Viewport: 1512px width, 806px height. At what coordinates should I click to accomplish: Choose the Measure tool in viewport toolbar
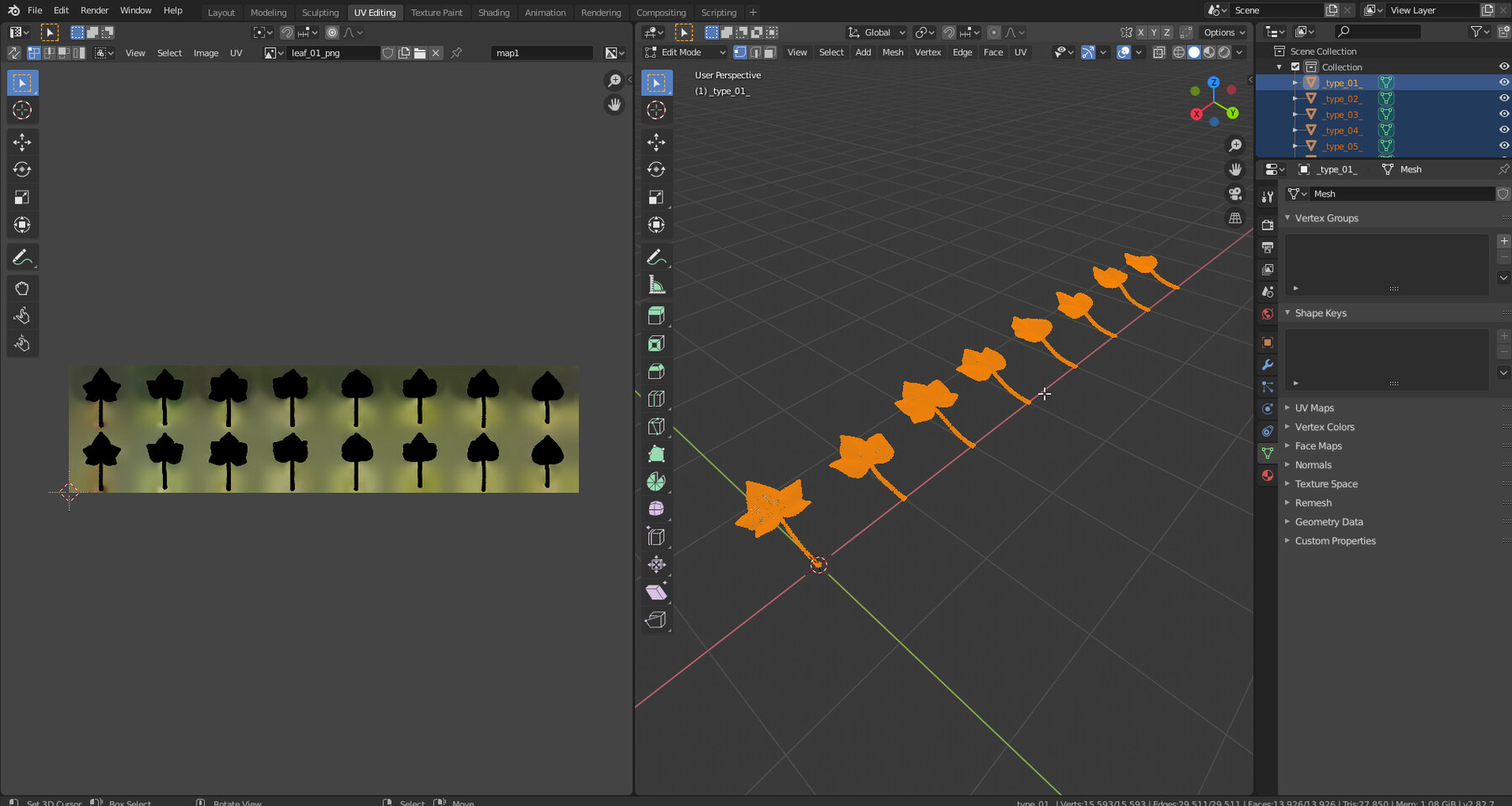point(656,286)
